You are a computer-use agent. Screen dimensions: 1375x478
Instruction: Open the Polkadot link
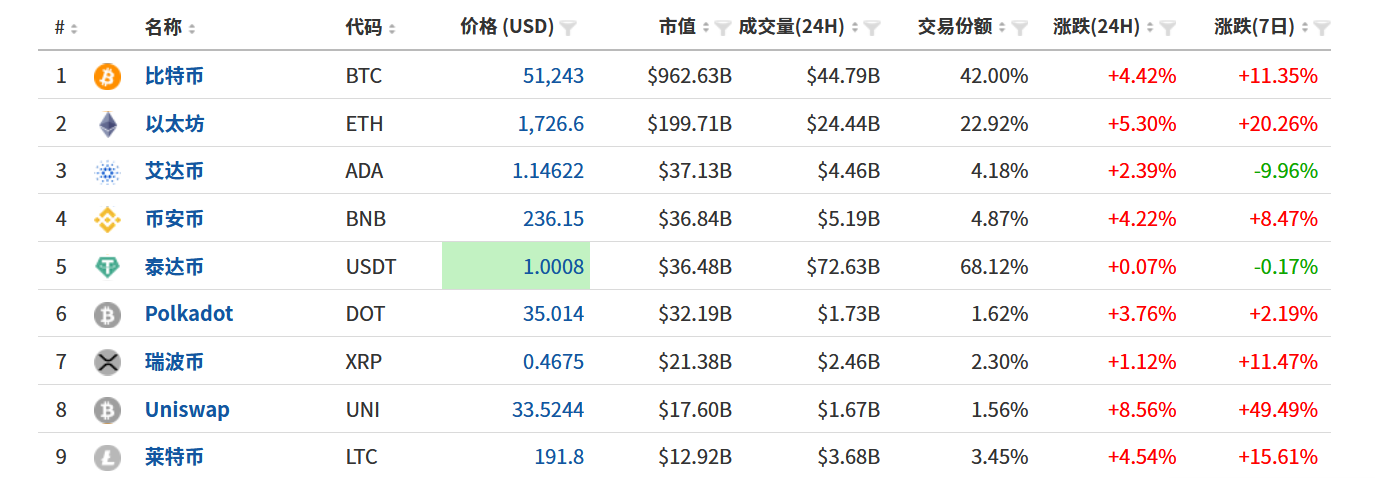click(189, 314)
